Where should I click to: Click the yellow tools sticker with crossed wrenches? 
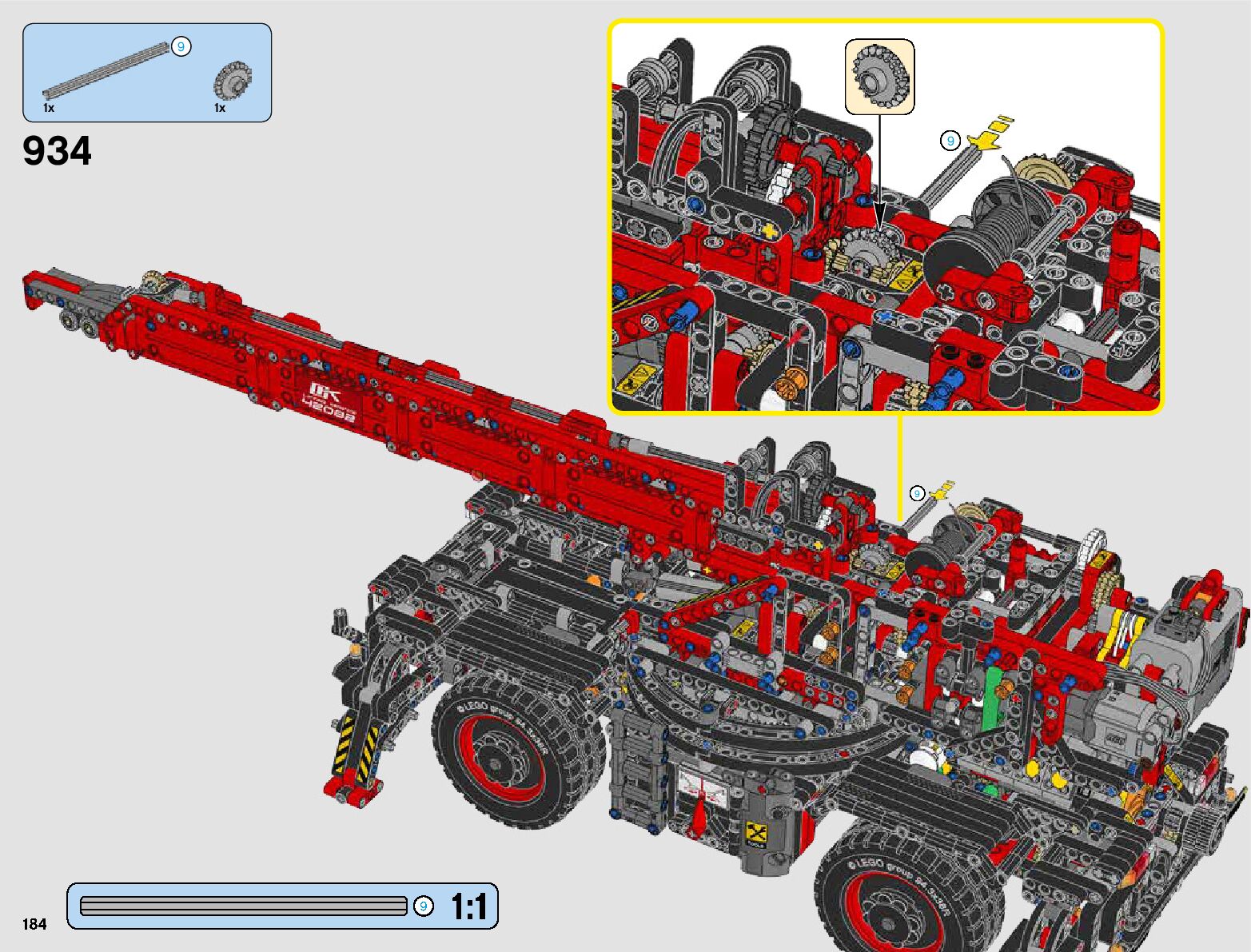point(755,834)
